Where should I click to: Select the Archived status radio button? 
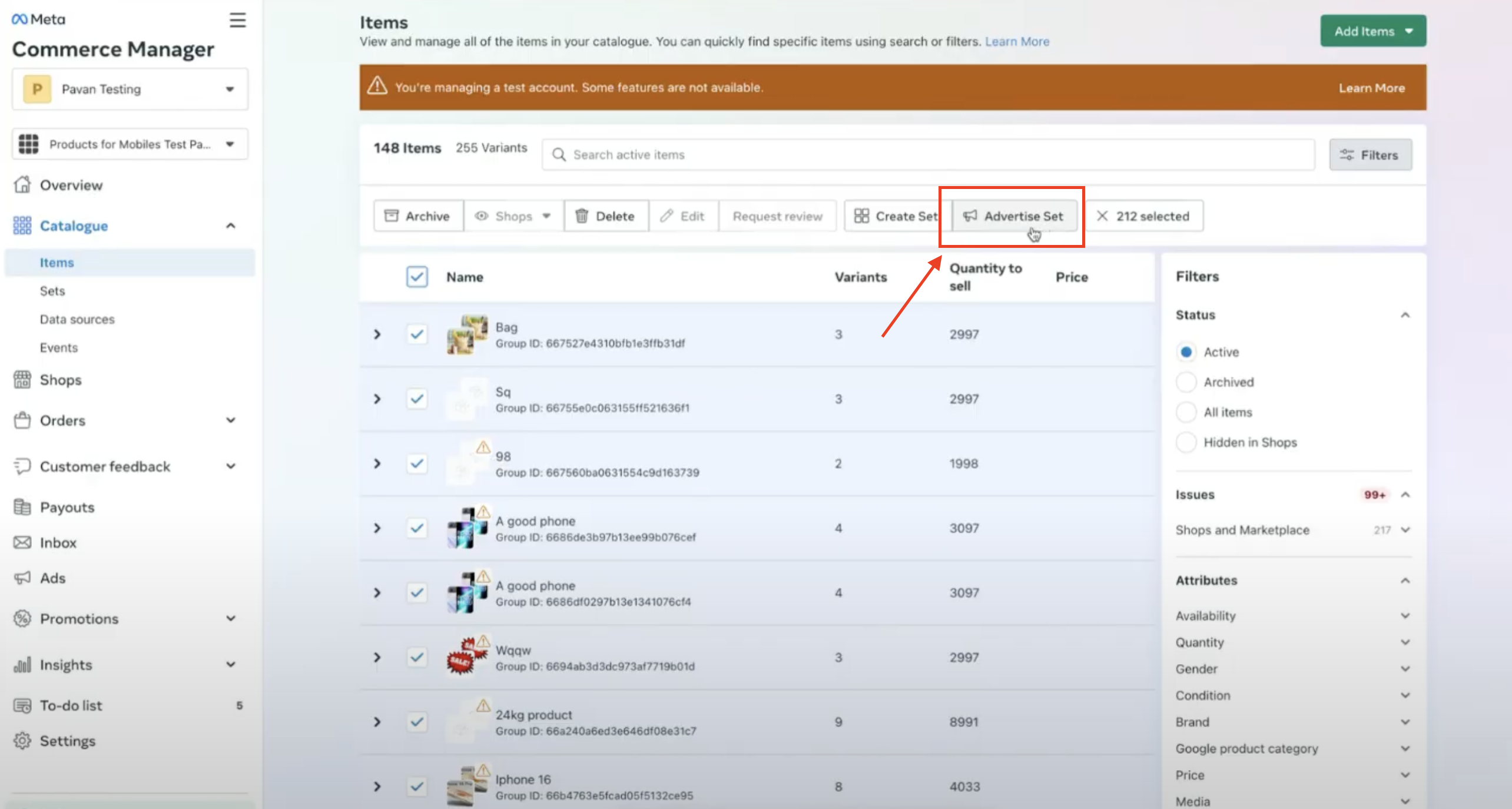pyautogui.click(x=1186, y=382)
